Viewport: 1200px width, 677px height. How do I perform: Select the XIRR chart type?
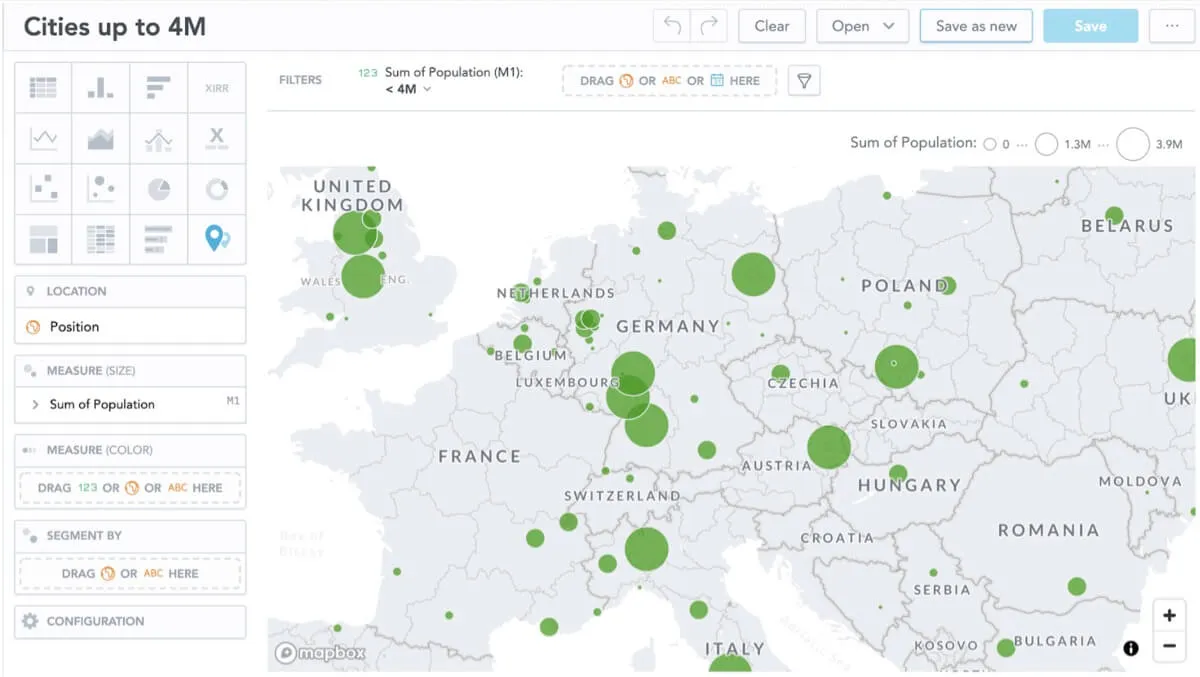click(217, 87)
